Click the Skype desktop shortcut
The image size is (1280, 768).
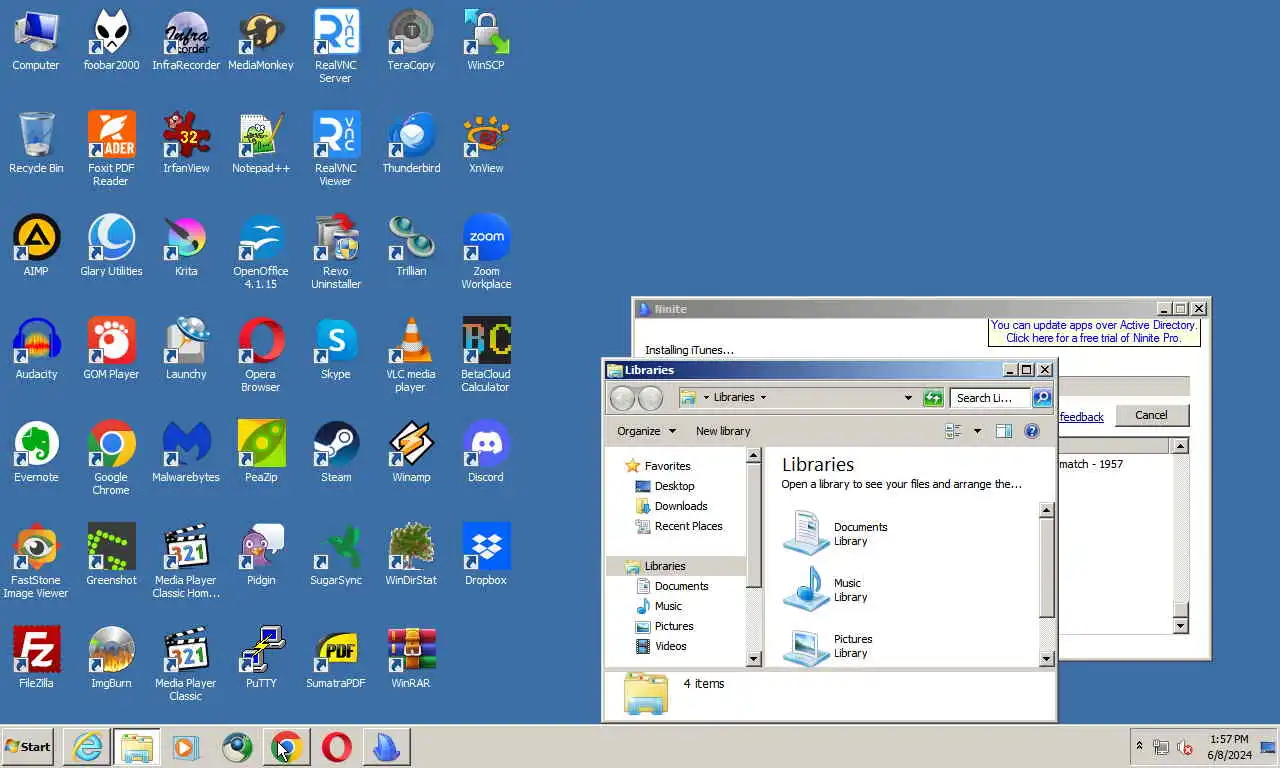coord(336,350)
